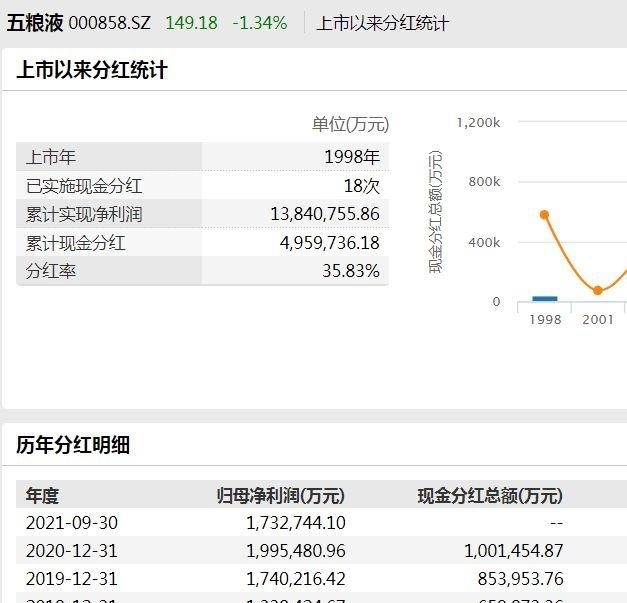Click the 18次 dividend count value
This screenshot has height=603, width=627.
361,186
